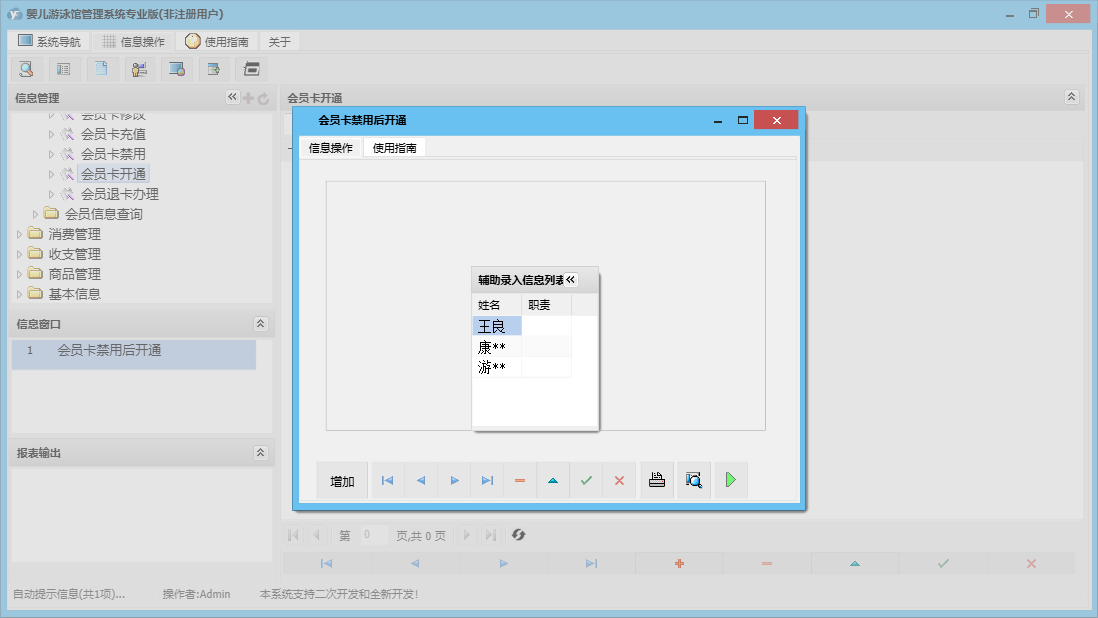Collapse the 信息管理 panel with the double chevron

click(x=232, y=97)
